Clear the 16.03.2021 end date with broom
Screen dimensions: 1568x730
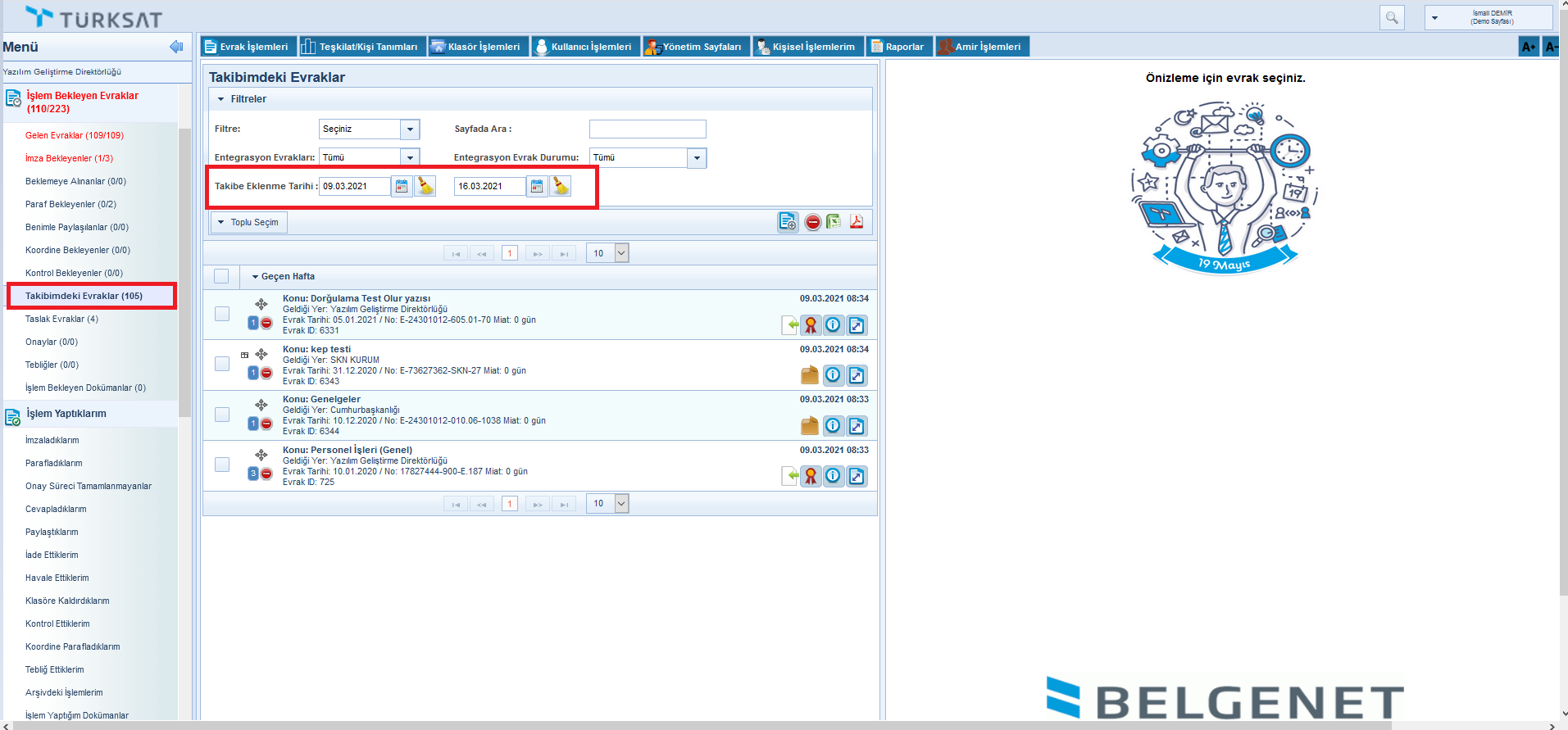click(561, 187)
